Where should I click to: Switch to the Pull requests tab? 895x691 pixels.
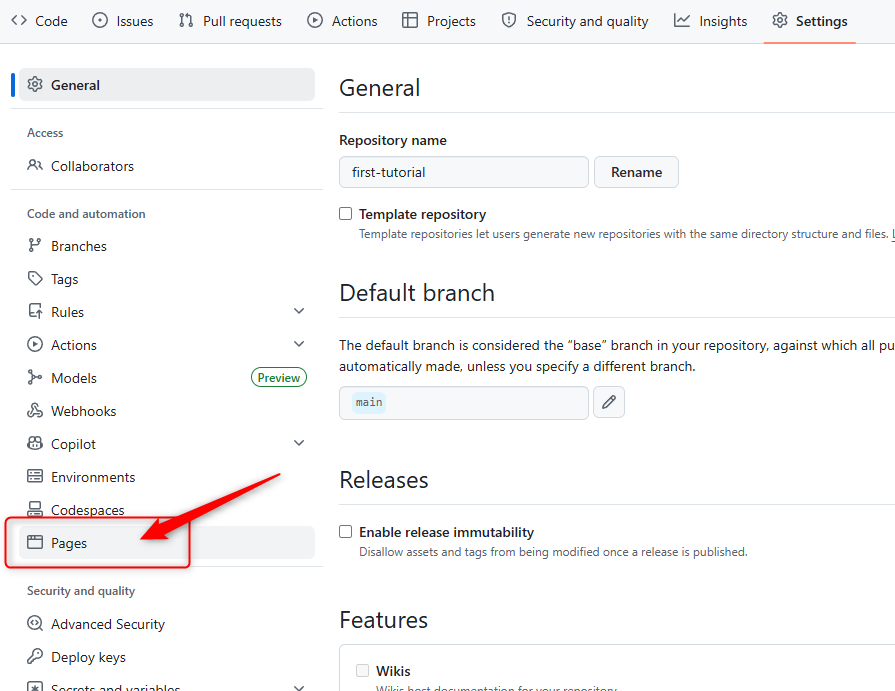coord(230,21)
